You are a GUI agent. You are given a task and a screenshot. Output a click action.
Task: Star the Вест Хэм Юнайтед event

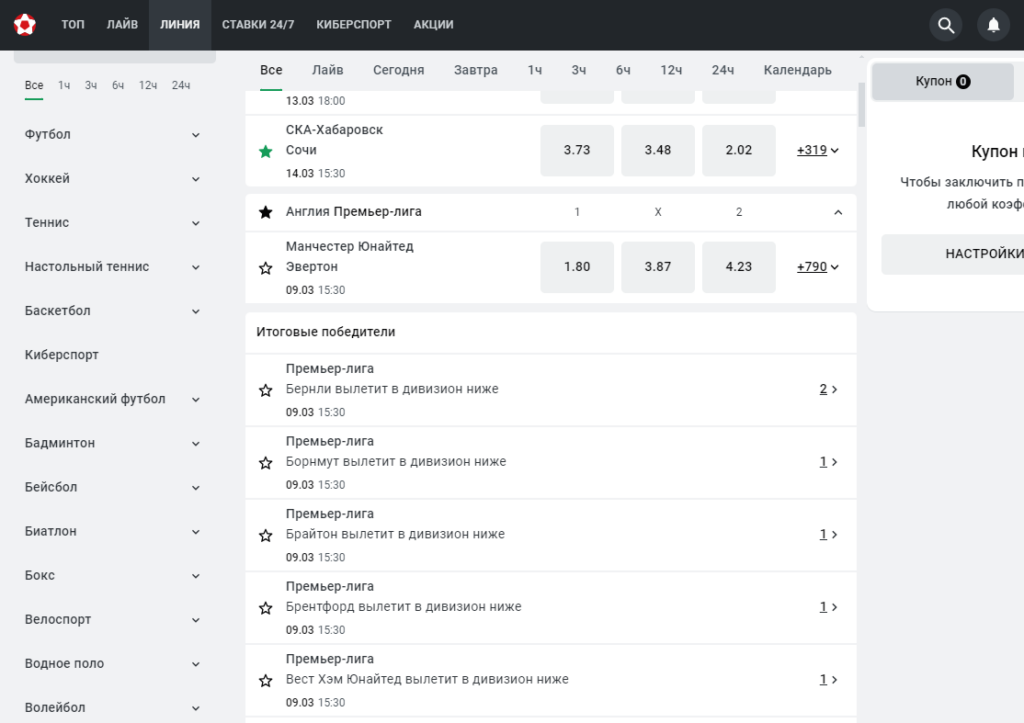[x=265, y=680]
